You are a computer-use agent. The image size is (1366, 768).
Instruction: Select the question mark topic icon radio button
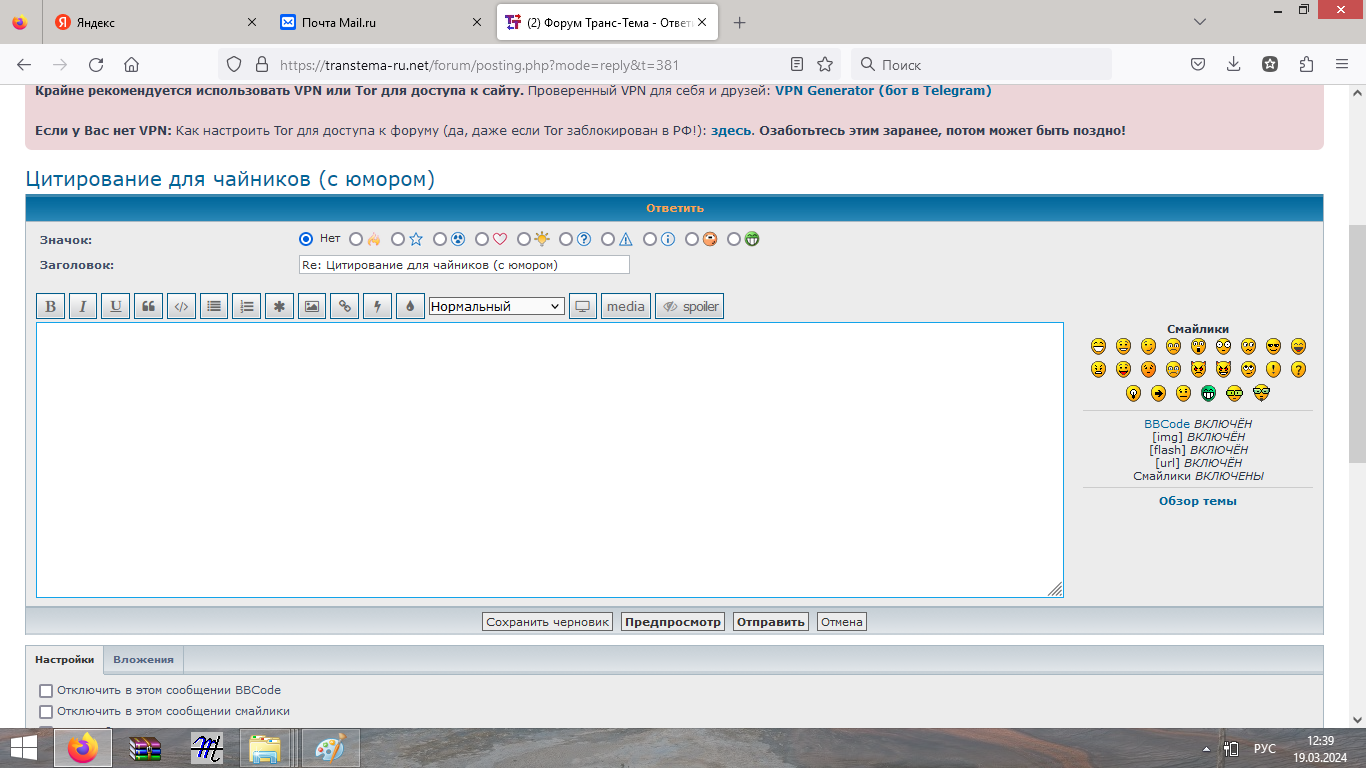click(566, 239)
